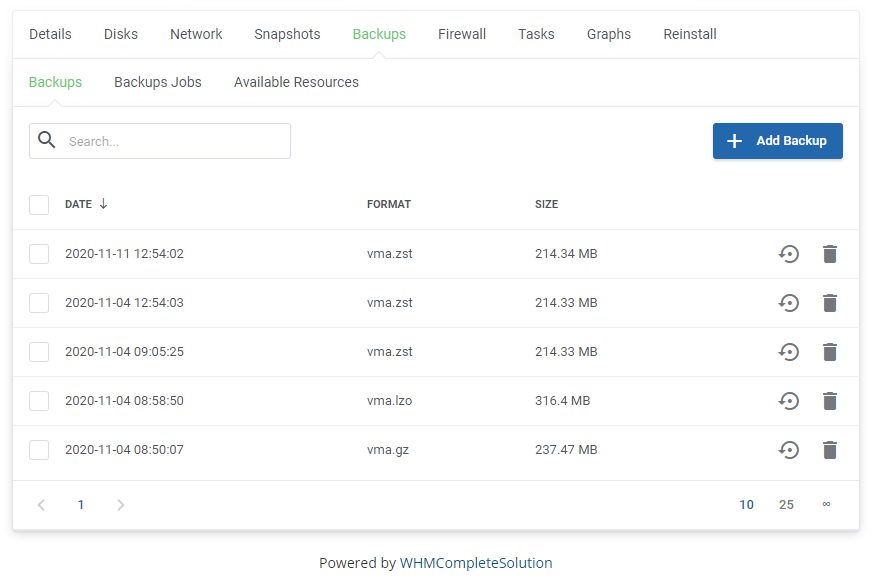This screenshot has width=874, height=580.
Task: Switch to the Tasks tab
Action: tap(536, 34)
